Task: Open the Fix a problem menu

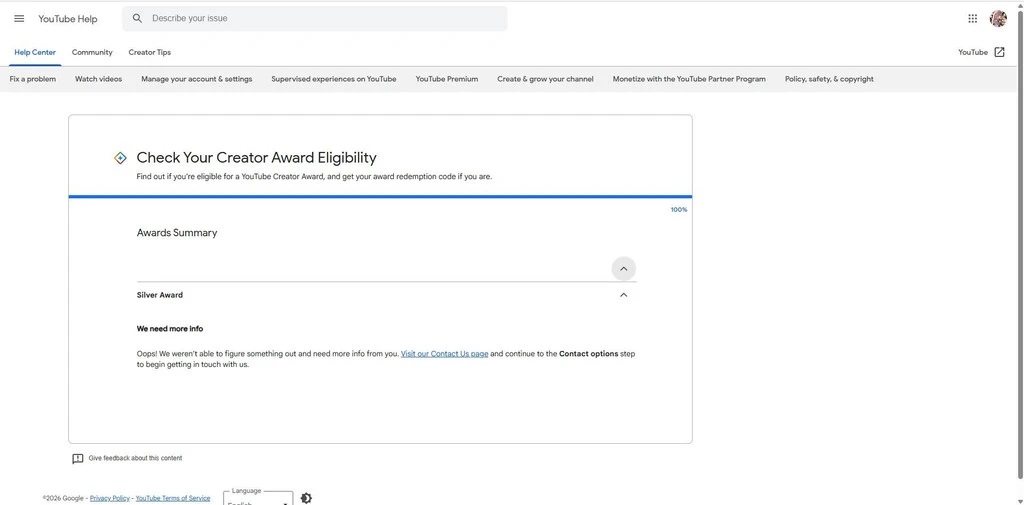Action: click(33, 79)
